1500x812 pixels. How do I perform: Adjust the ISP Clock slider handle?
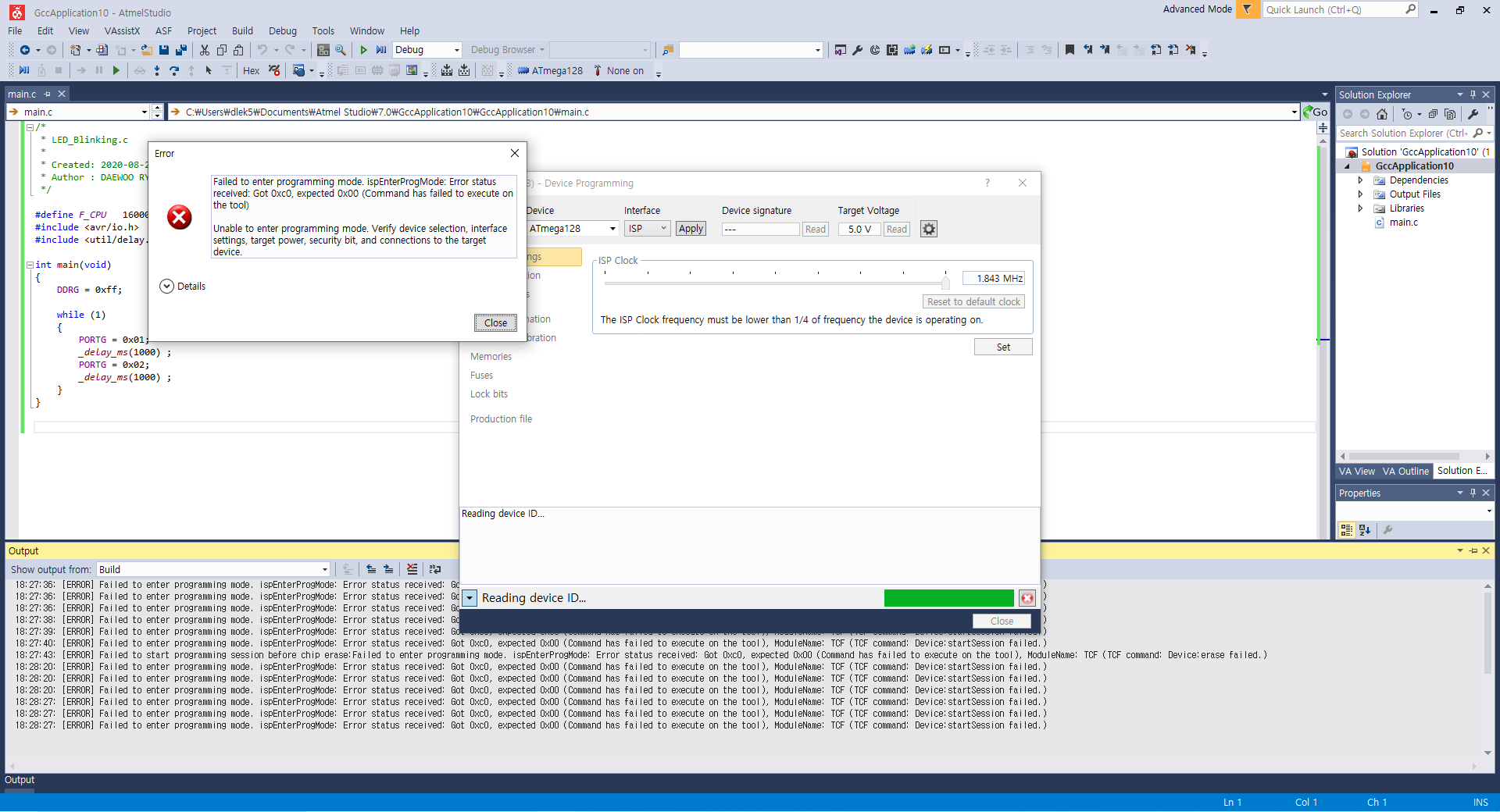pos(945,282)
